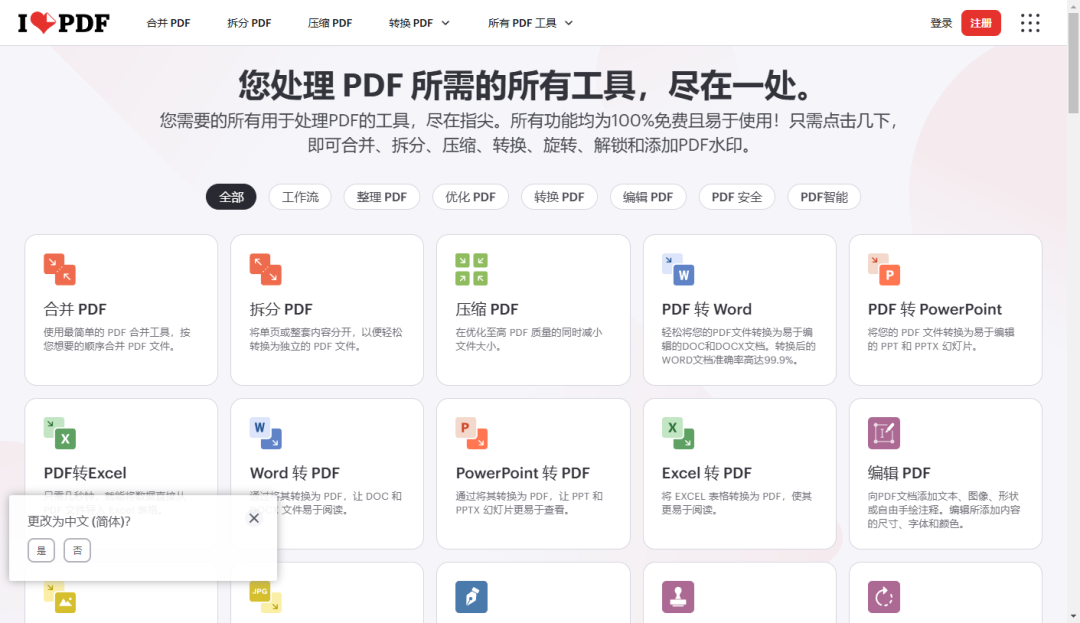1080x623 pixels.
Task: Click the purple stamp watermark icon
Action: point(678,597)
